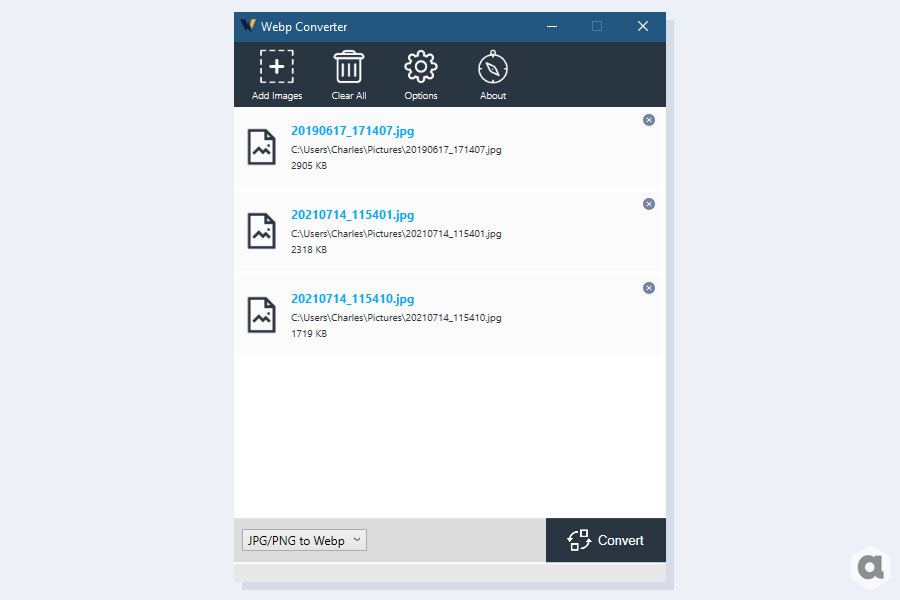Viewport: 900px width, 600px height.
Task: Remove 20190617_171407.jpg with its X button
Action: pyautogui.click(x=649, y=120)
